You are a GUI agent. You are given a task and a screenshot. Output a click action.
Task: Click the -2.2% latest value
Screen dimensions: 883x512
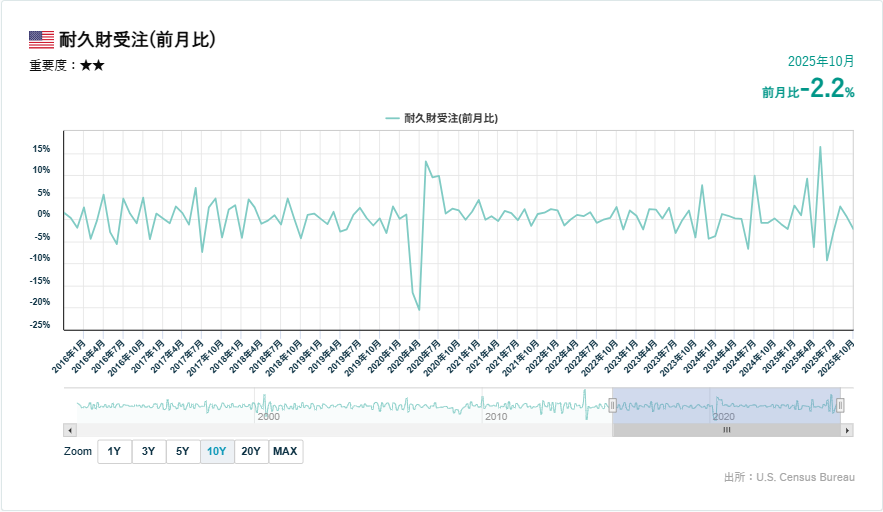(828, 89)
